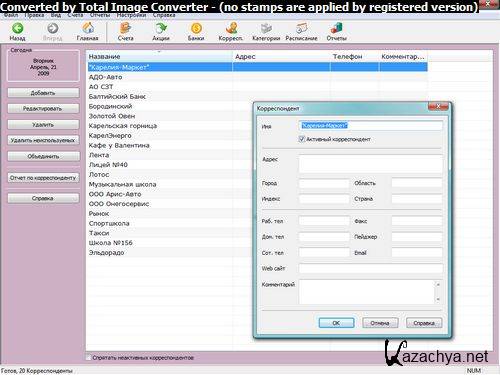This screenshot has width=500, height=375.
Task: Click the Область input field
Action: [417, 183]
